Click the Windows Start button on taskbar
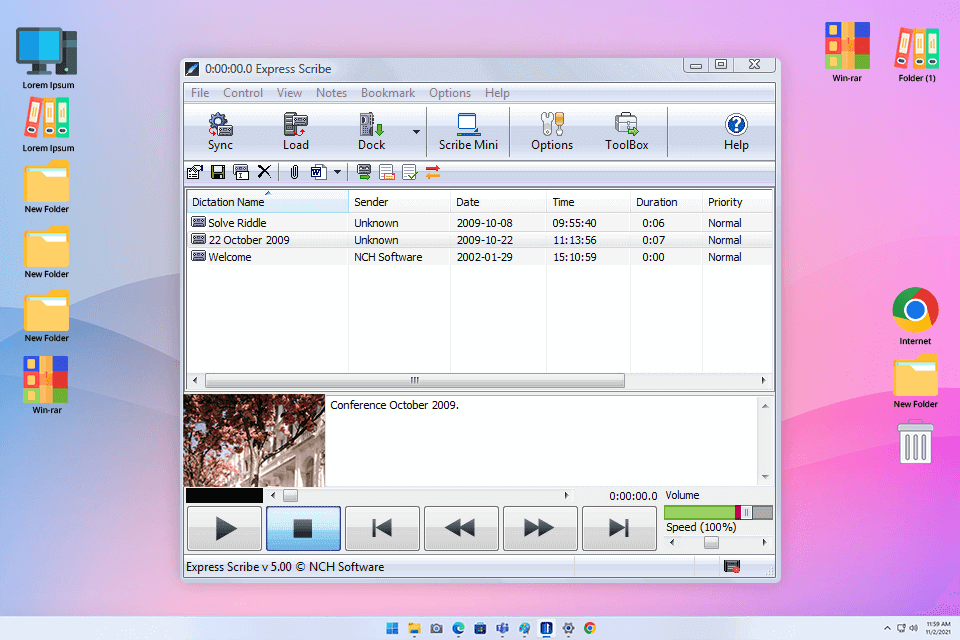 (392, 628)
